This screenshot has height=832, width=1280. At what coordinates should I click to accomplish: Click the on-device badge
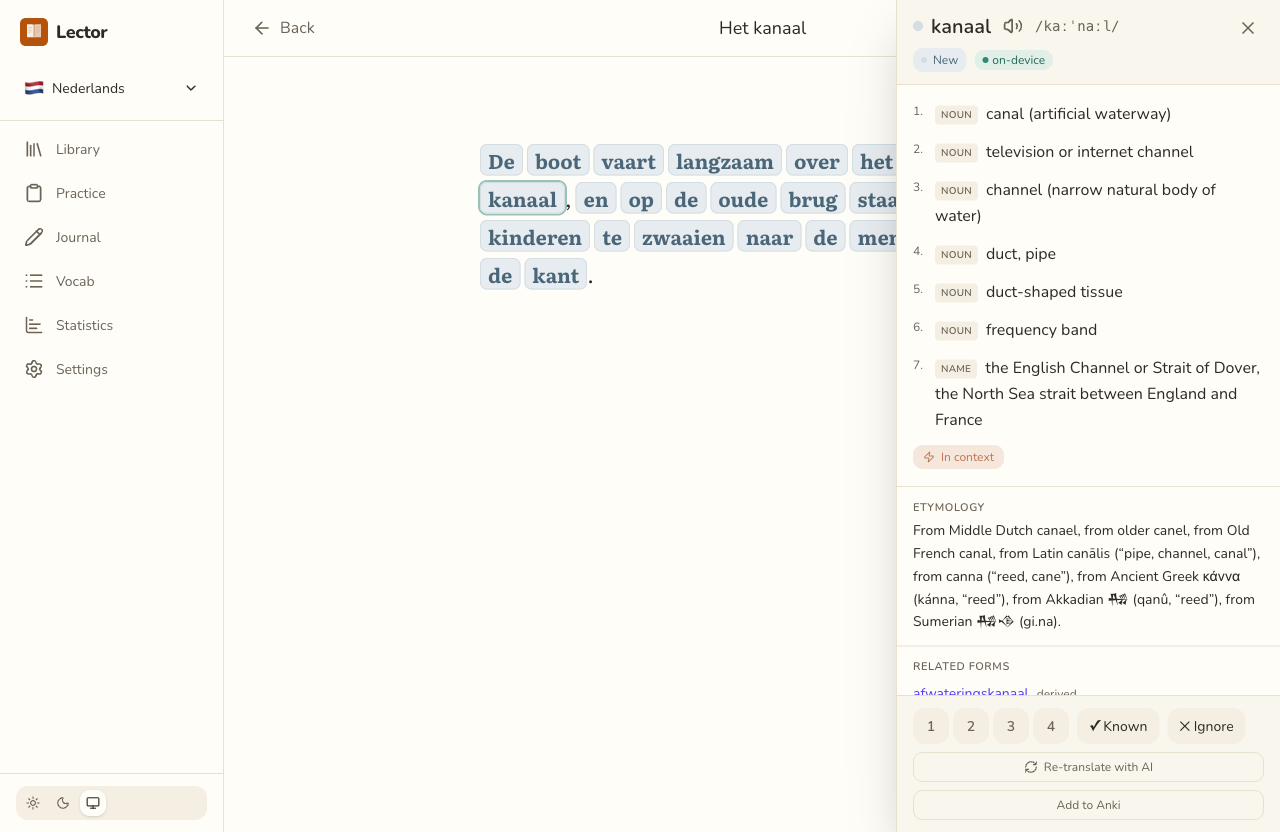[1014, 60]
